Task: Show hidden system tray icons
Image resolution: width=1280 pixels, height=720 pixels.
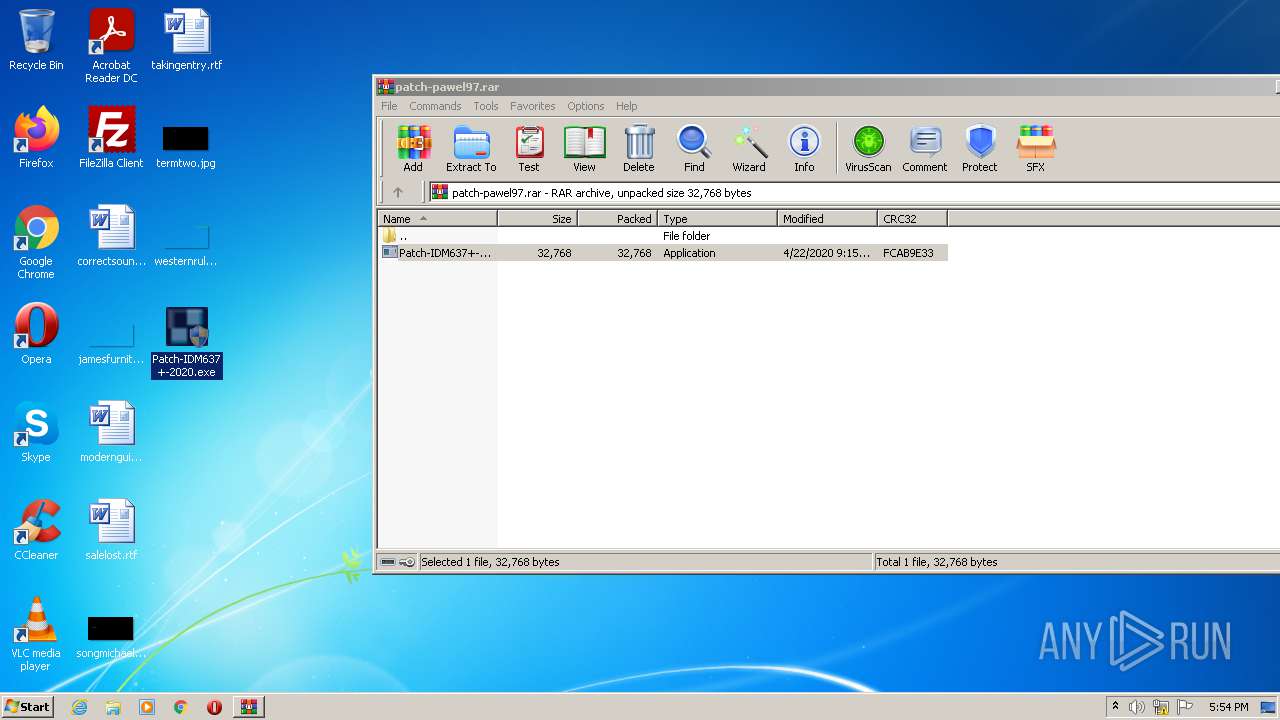Action: (1116, 707)
